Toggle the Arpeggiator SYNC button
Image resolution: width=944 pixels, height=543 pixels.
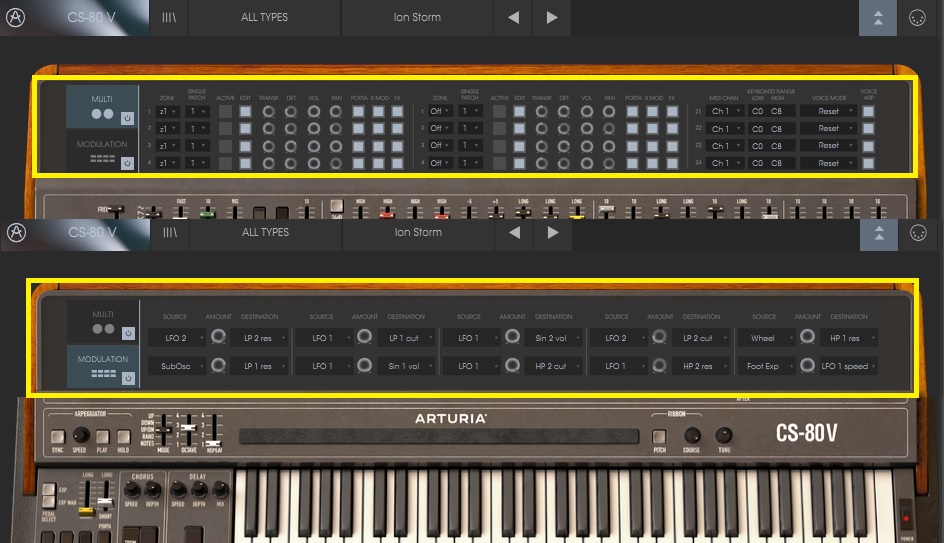point(58,436)
